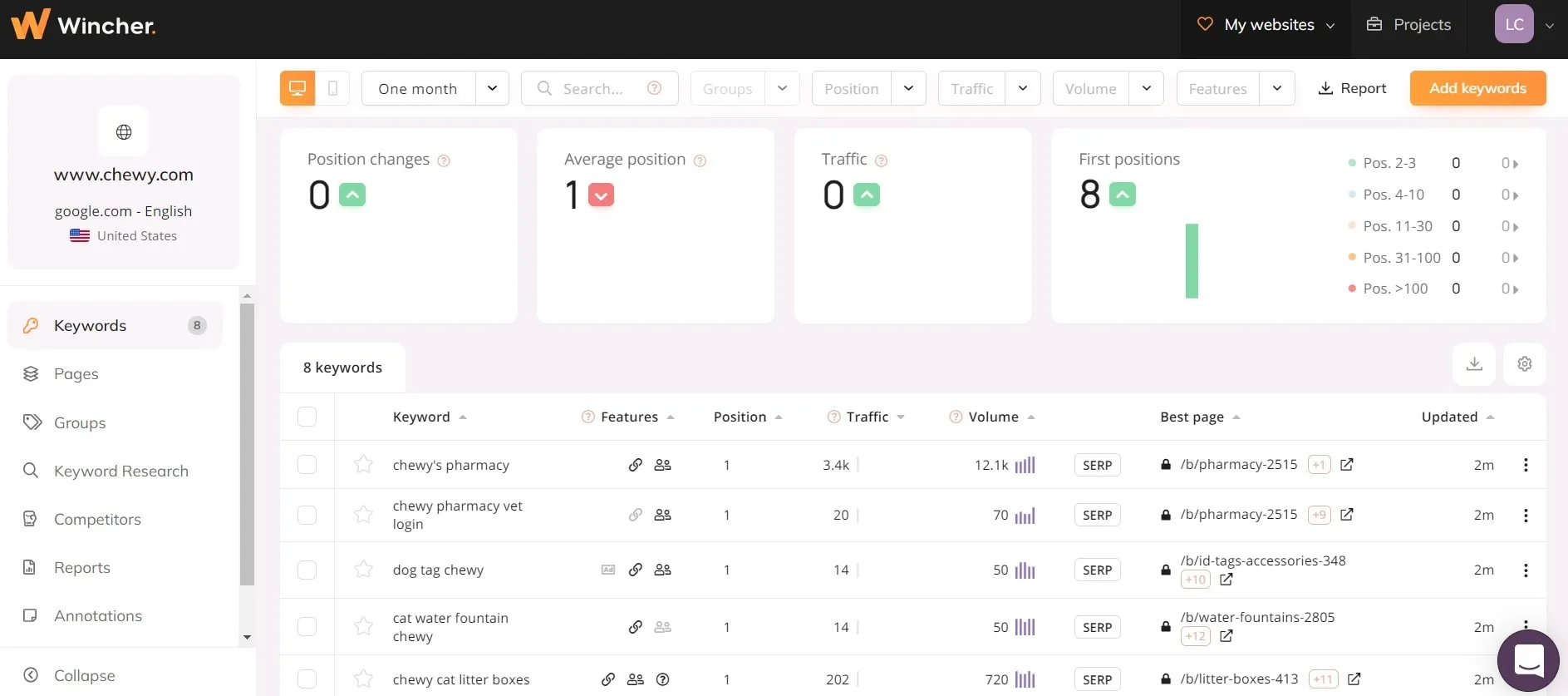Check the chewy's pharmacy row checkbox
The height and width of the screenshot is (696, 1568).
307,465
